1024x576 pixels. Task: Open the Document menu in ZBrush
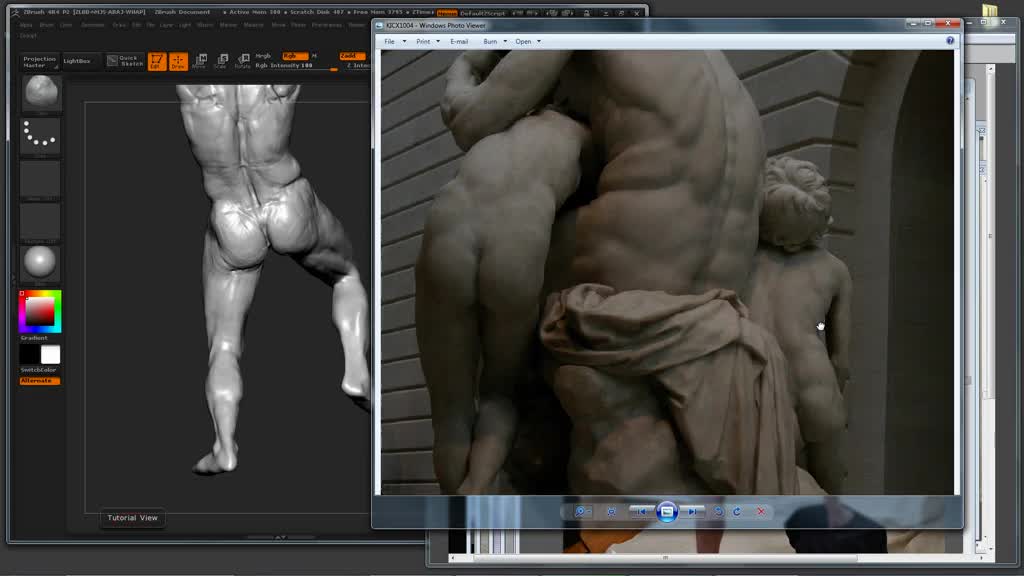tap(93, 25)
